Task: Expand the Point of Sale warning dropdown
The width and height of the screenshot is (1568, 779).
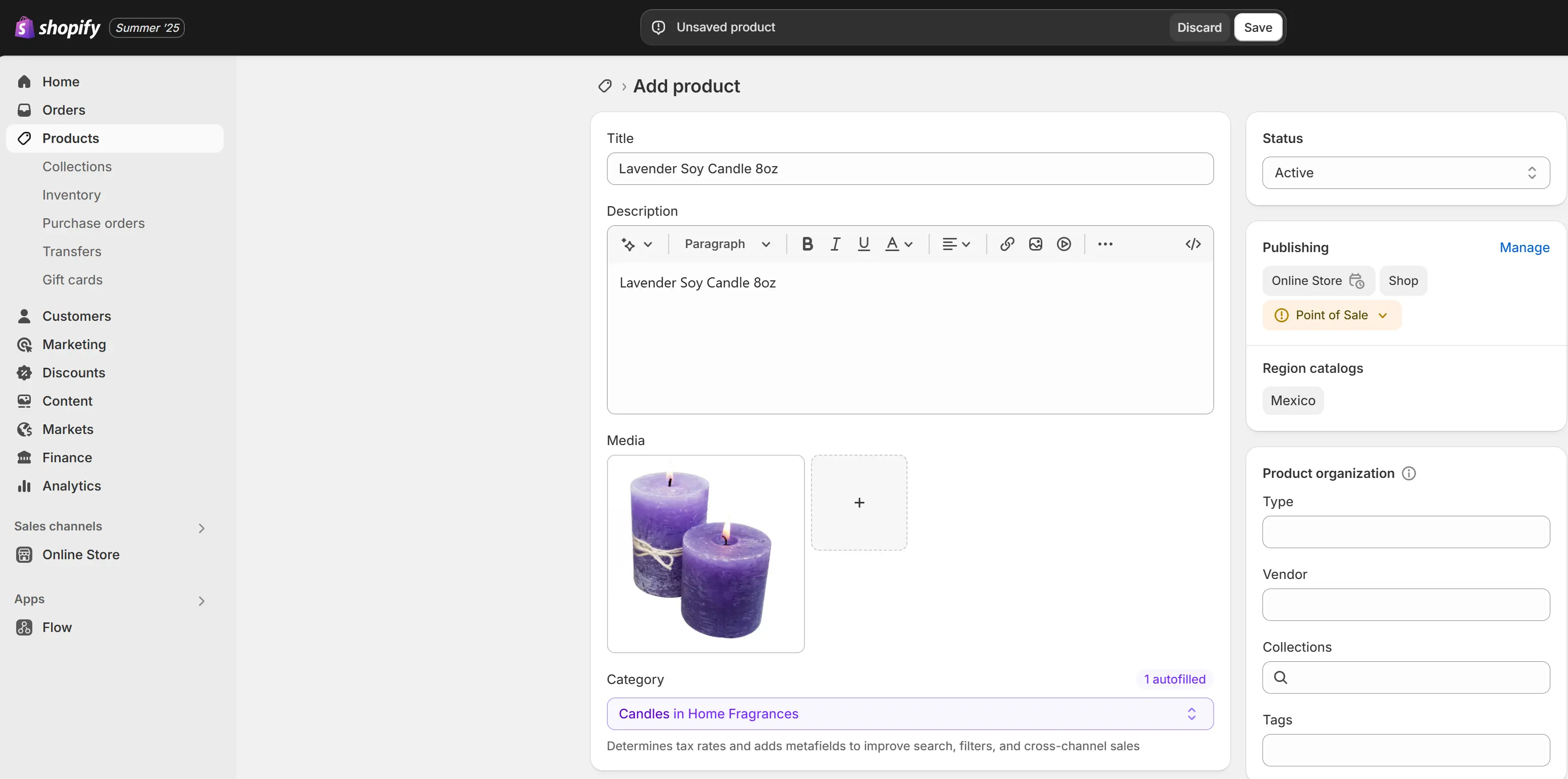Action: click(x=1332, y=316)
